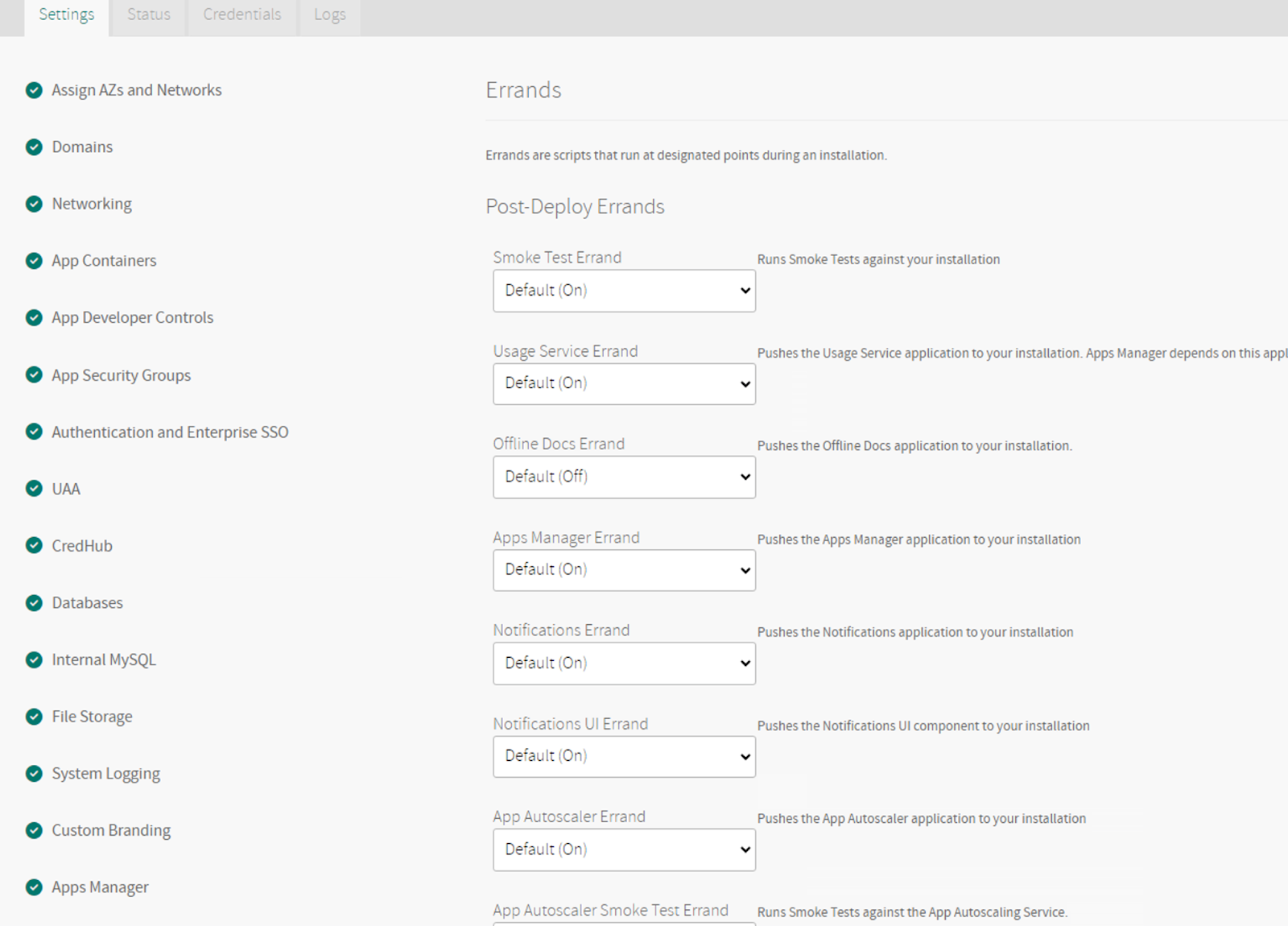1288x926 pixels.
Task: Click the Post-Deploy Errands section heading
Action: [575, 207]
